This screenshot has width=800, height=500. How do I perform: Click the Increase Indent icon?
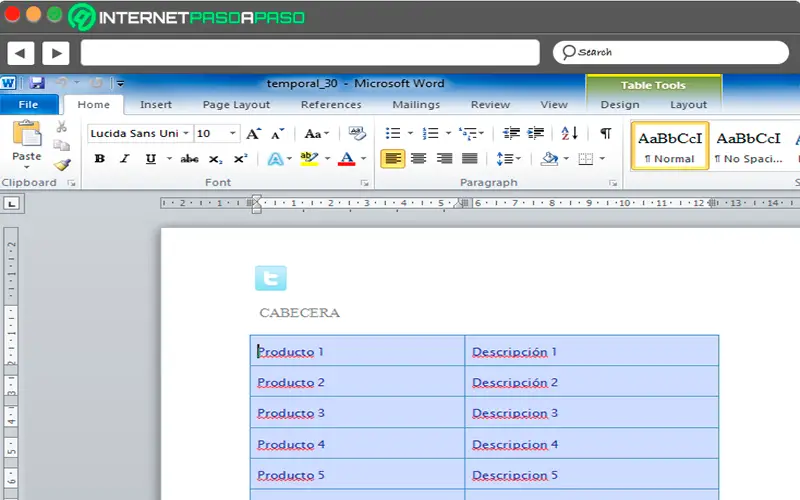(536, 133)
